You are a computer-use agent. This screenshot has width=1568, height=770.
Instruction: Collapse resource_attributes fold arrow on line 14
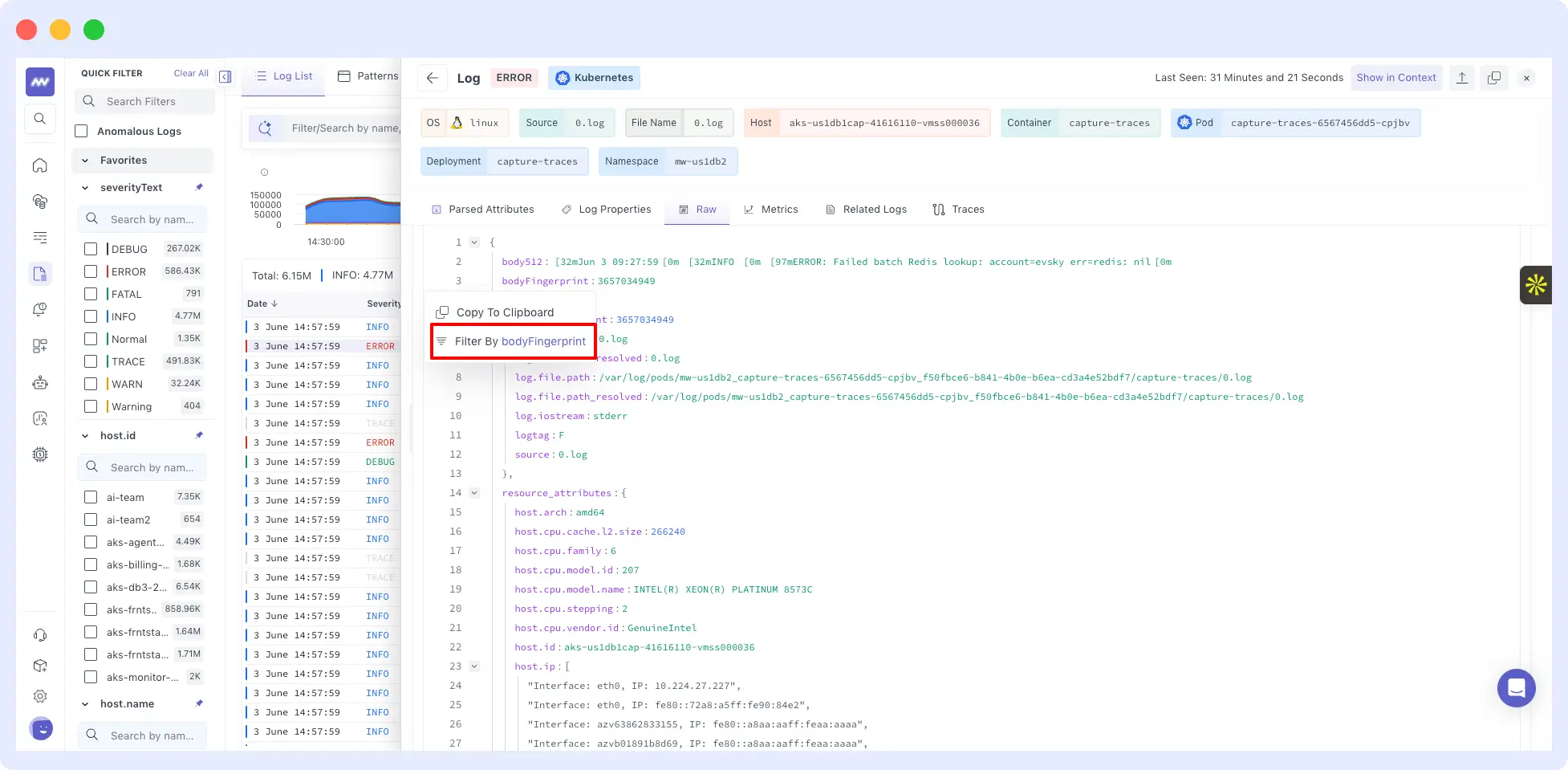[474, 493]
